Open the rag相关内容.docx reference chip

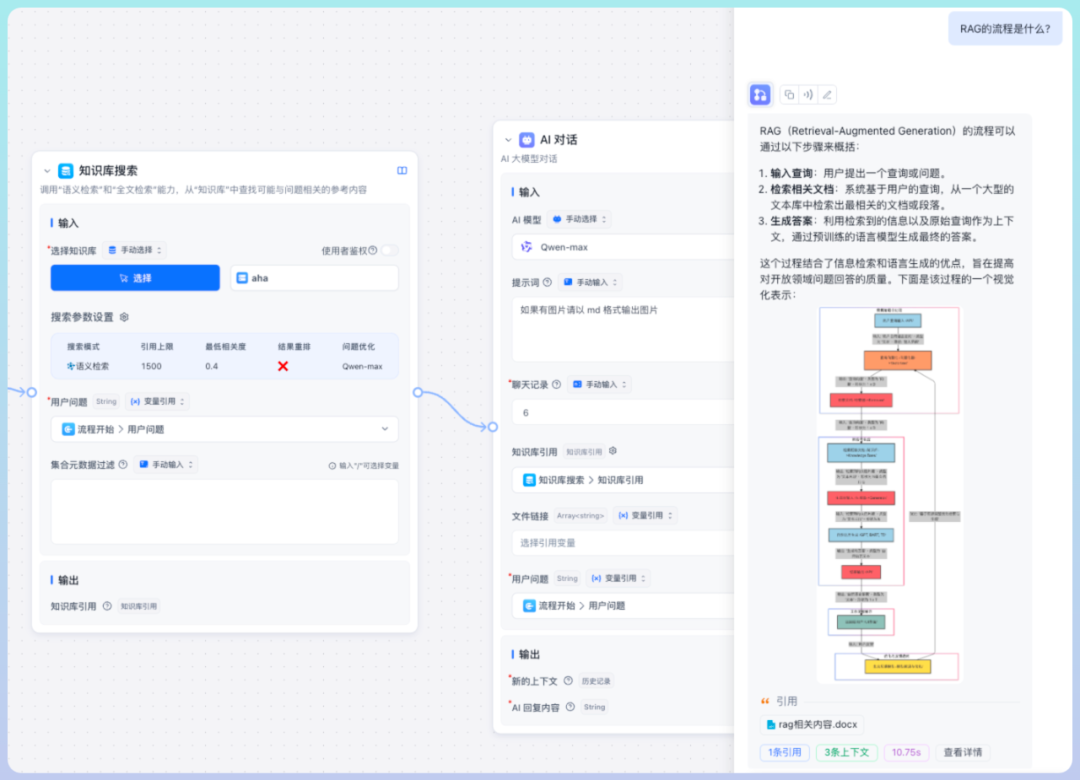click(x=812, y=726)
